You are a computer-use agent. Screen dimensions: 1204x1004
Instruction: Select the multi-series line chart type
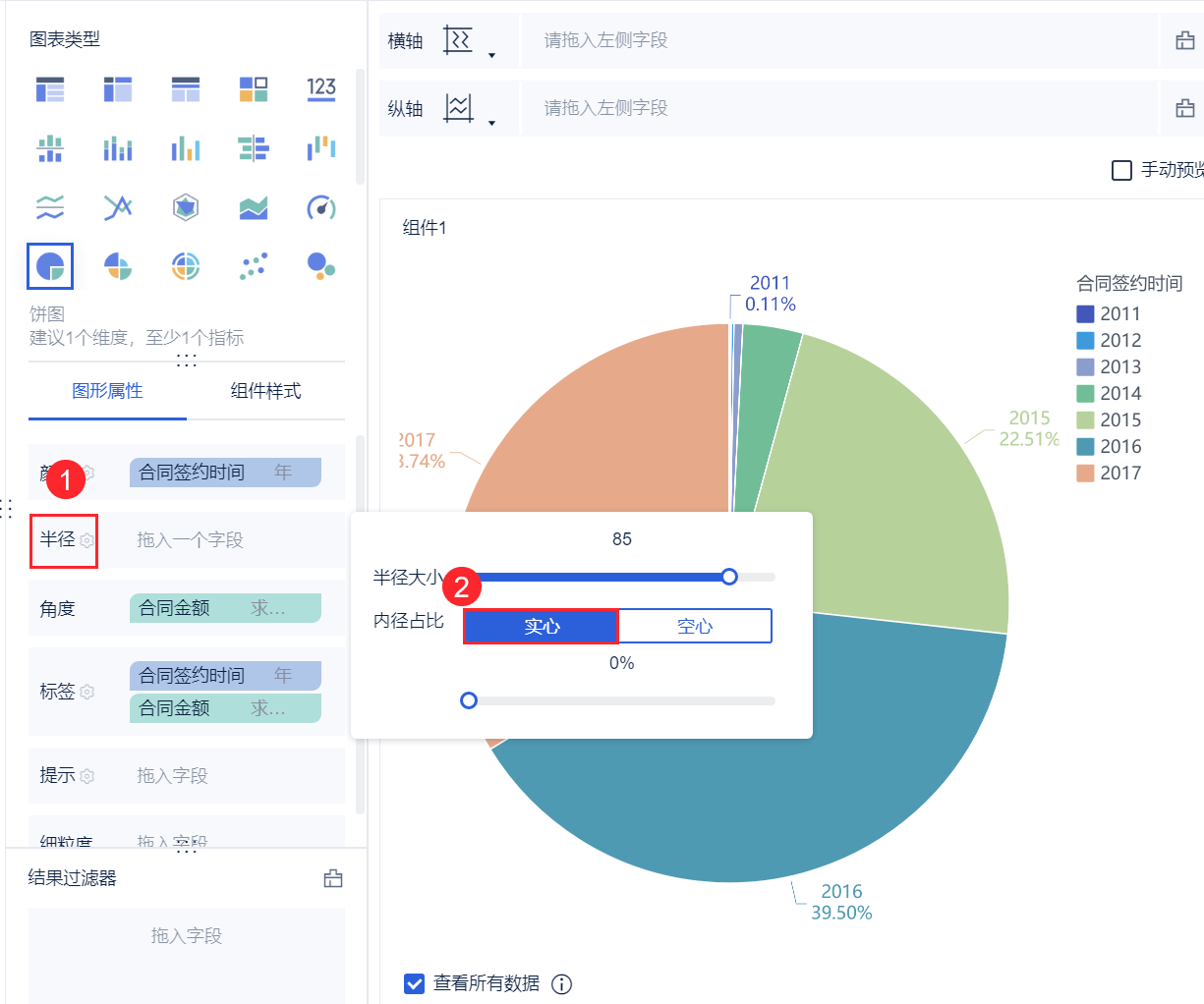tap(118, 207)
